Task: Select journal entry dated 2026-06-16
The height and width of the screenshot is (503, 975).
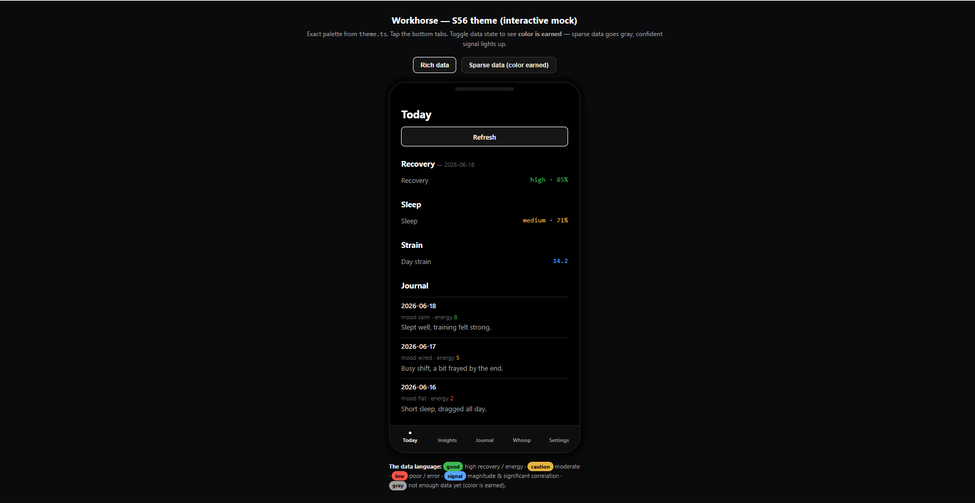Action: click(x=484, y=398)
